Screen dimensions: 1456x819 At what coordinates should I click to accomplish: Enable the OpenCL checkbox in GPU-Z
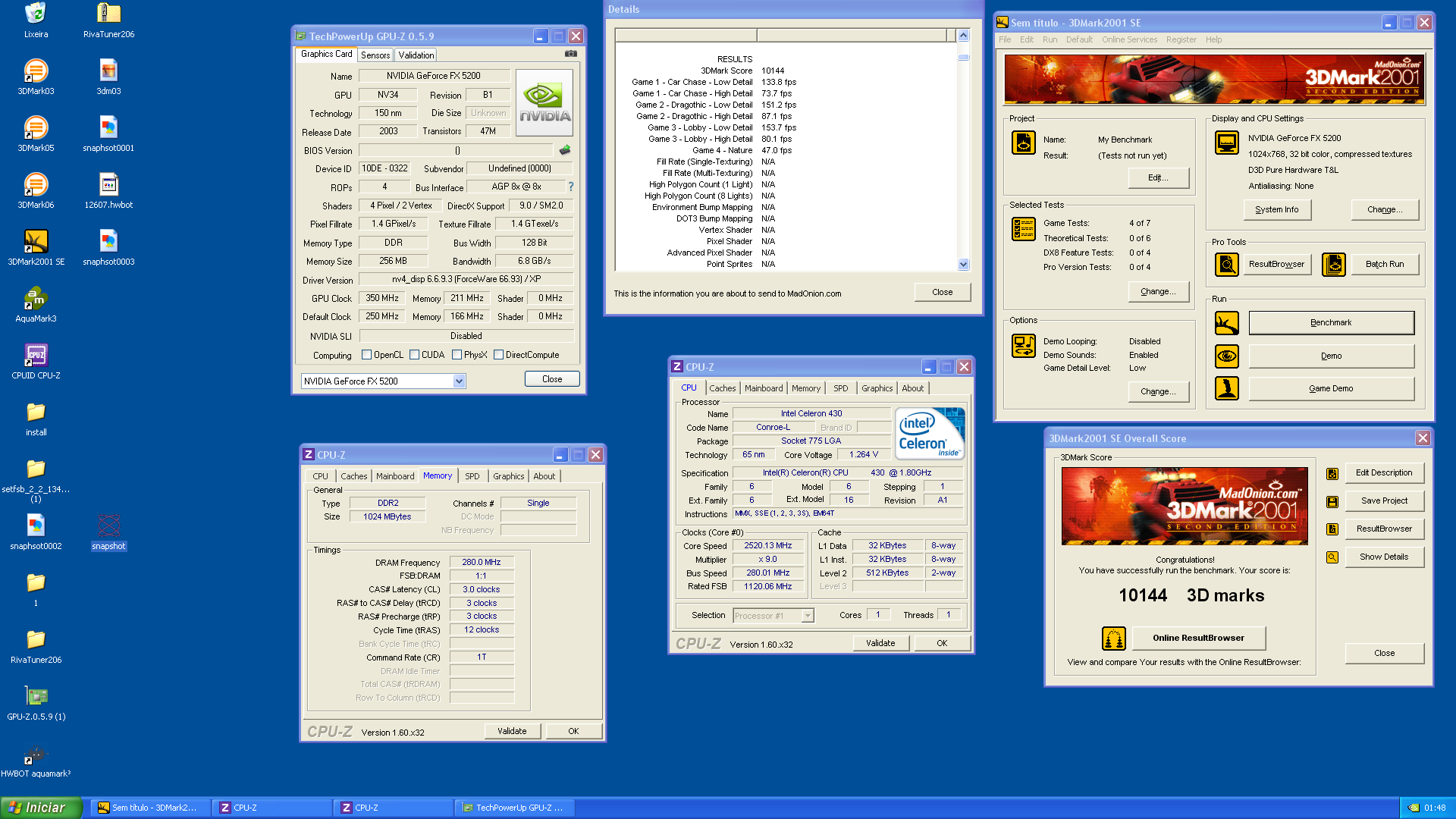click(367, 355)
